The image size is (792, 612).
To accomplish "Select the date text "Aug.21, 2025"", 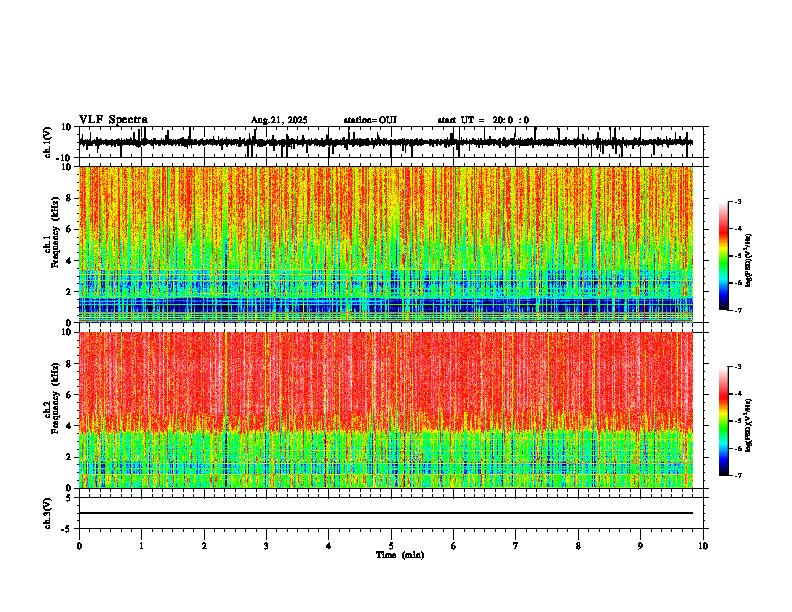I will [279, 120].
